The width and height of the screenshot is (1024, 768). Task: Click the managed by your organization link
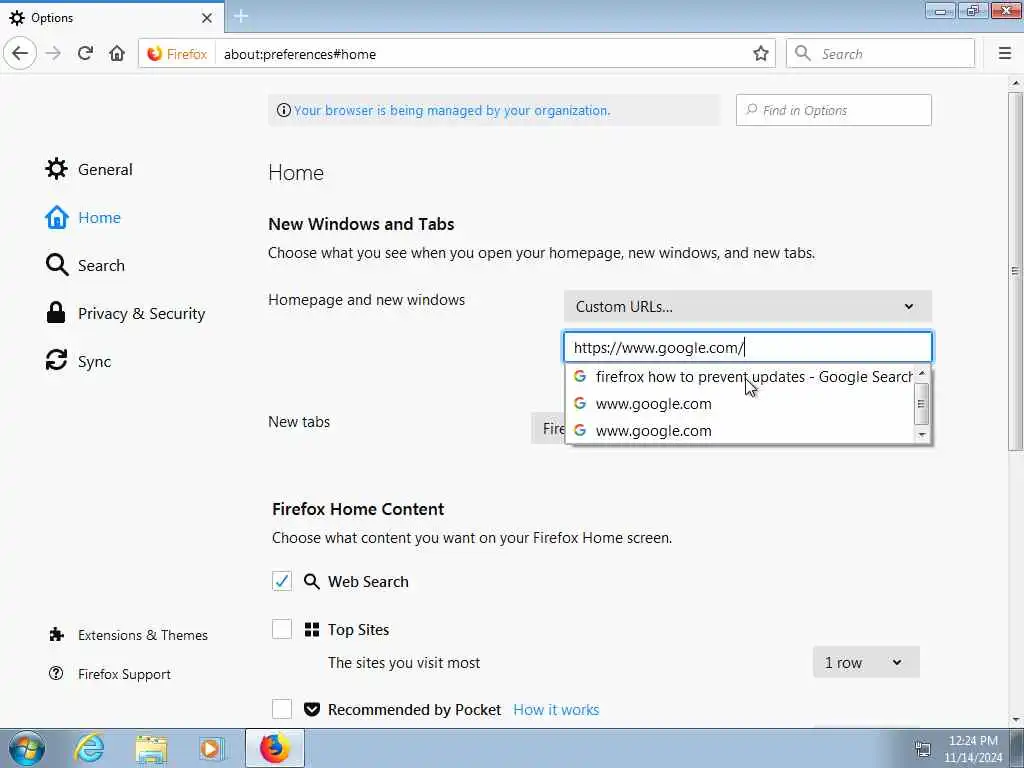(x=452, y=110)
